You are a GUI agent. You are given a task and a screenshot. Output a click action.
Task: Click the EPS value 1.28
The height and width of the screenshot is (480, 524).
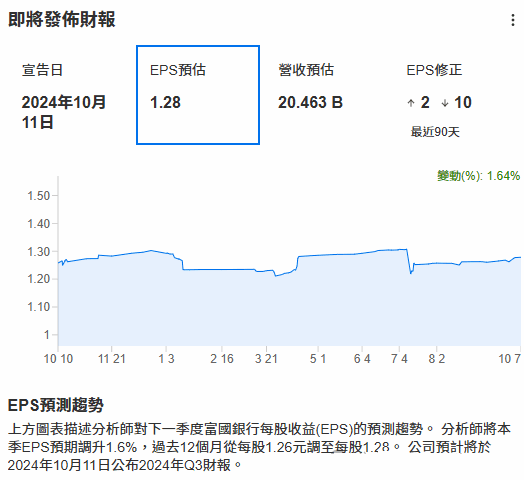tap(165, 102)
